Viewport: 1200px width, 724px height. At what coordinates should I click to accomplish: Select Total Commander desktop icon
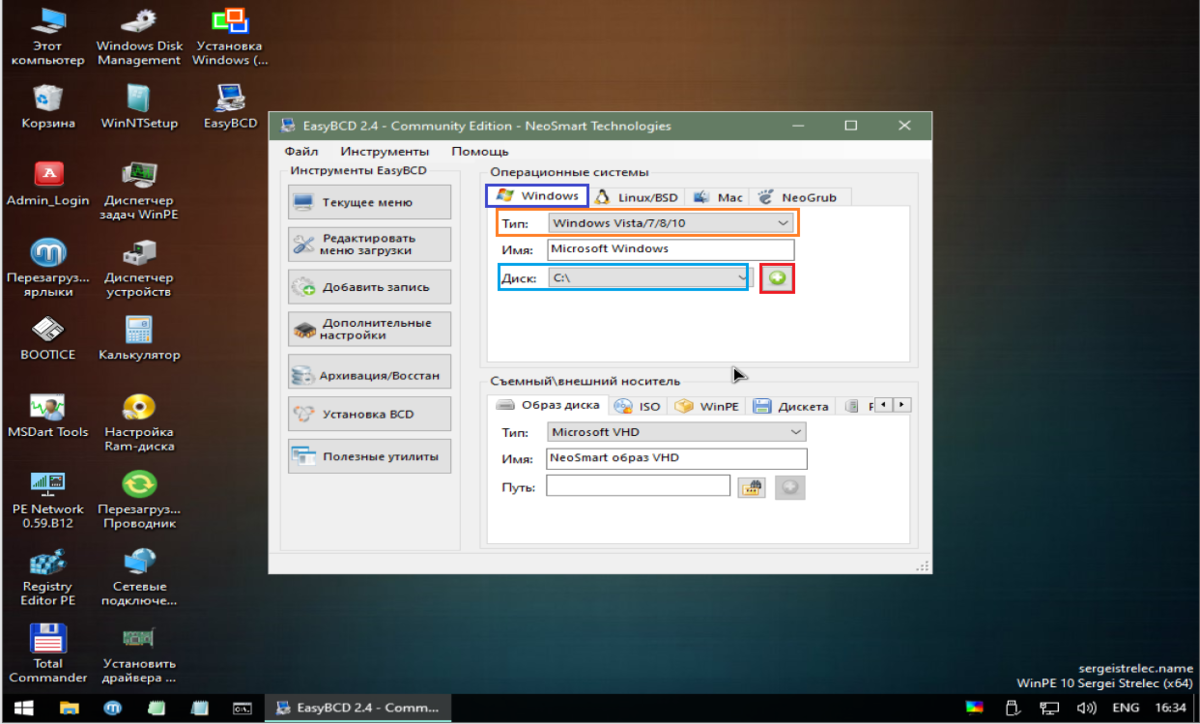point(48,653)
